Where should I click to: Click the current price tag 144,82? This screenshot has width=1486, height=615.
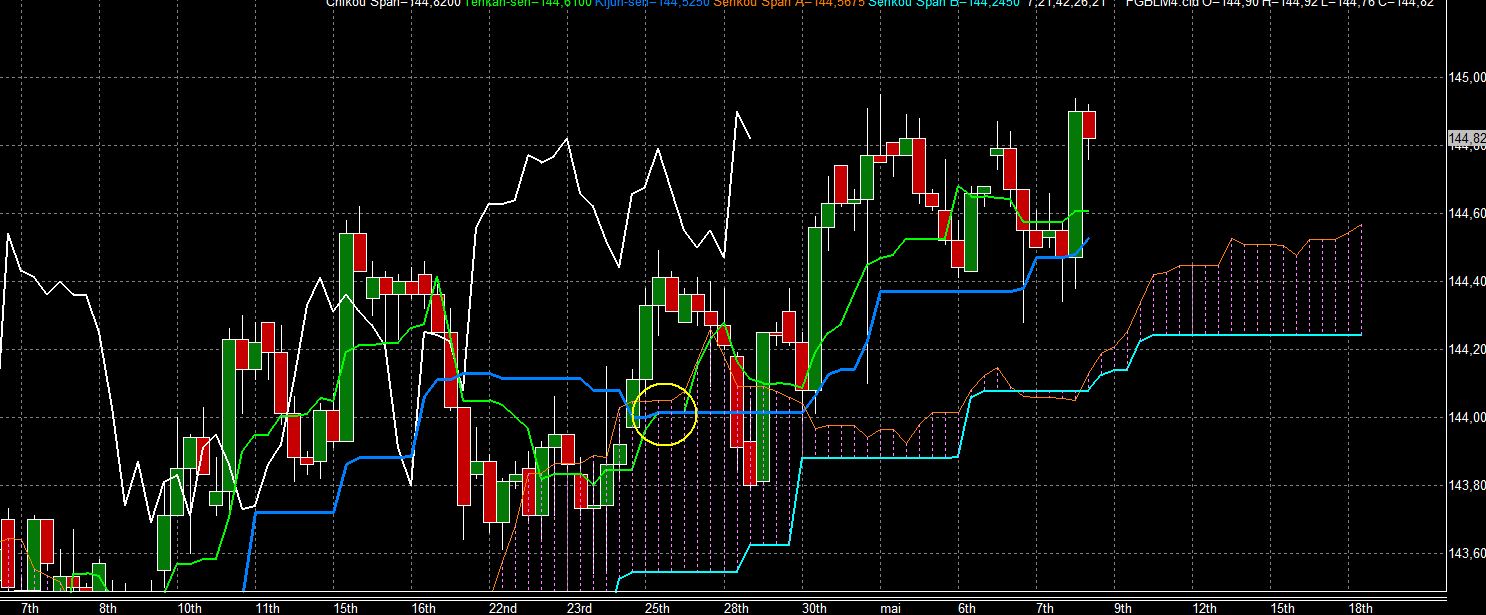1466,138
